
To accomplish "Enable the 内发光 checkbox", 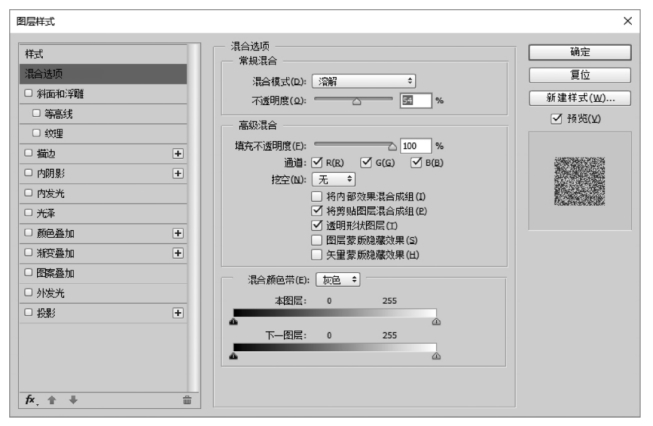I will coord(28,192).
